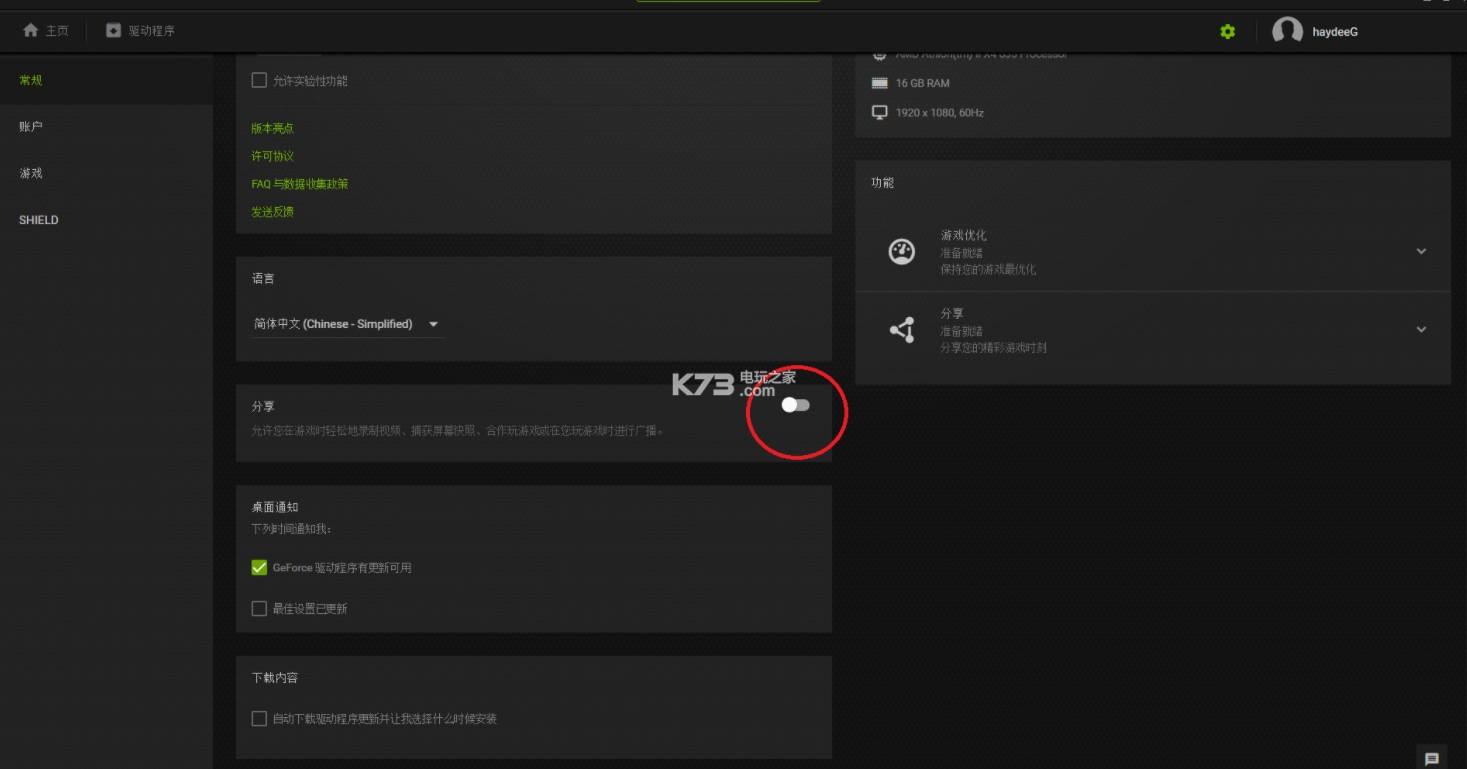This screenshot has height=769, width=1467.
Task: Click the haydeeG username
Action: pyautogui.click(x=1335, y=32)
